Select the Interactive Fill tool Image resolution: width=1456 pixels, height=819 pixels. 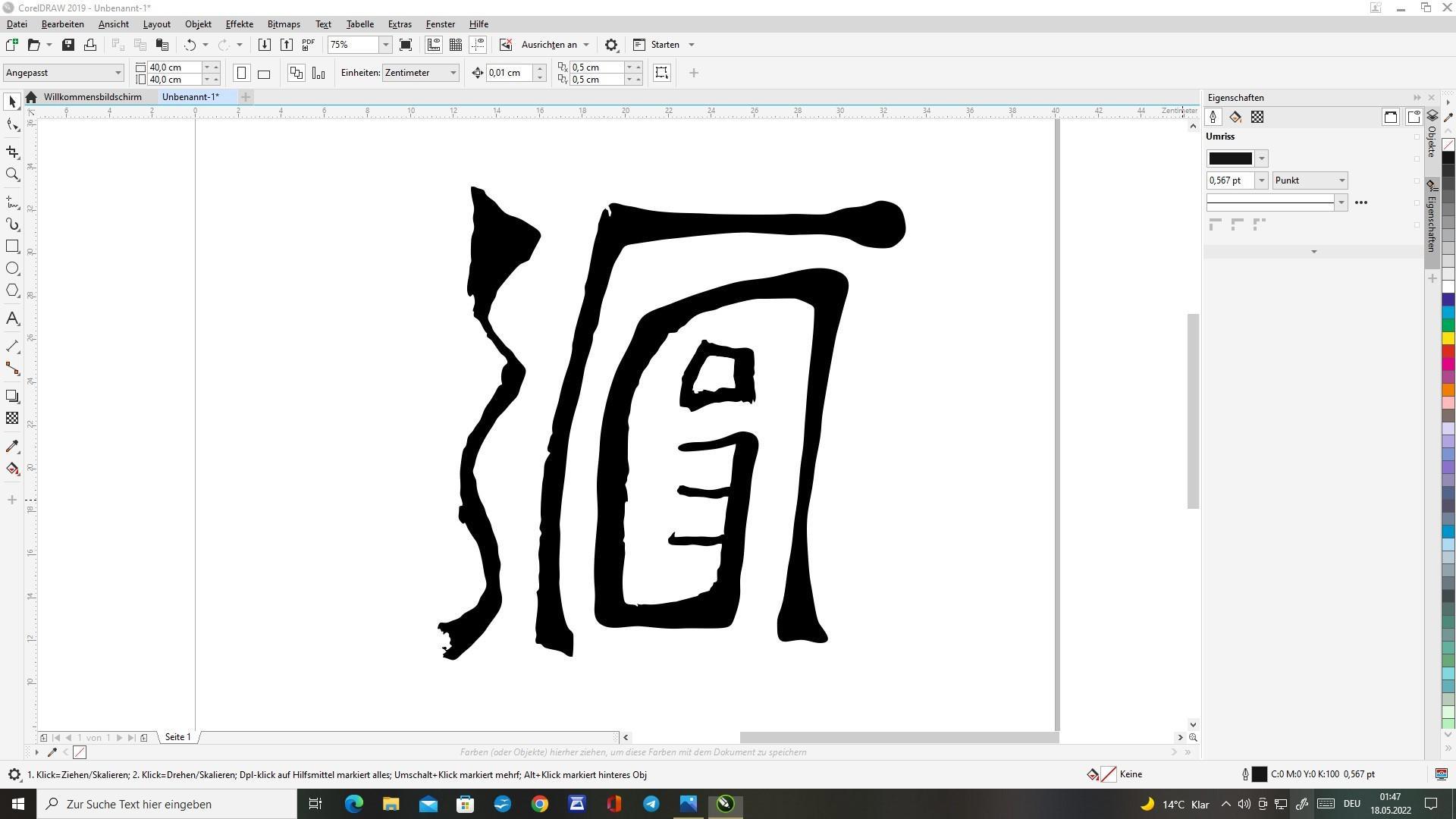coord(12,469)
